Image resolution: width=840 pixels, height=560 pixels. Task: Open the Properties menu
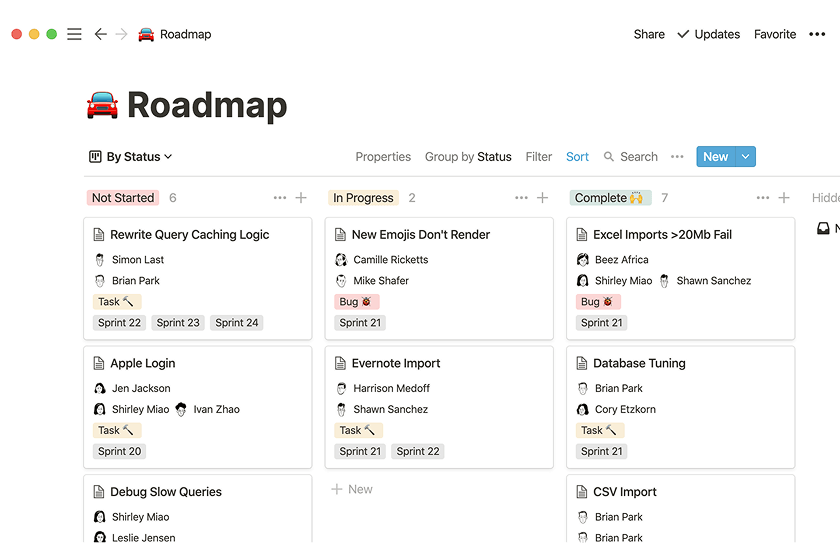click(x=383, y=157)
